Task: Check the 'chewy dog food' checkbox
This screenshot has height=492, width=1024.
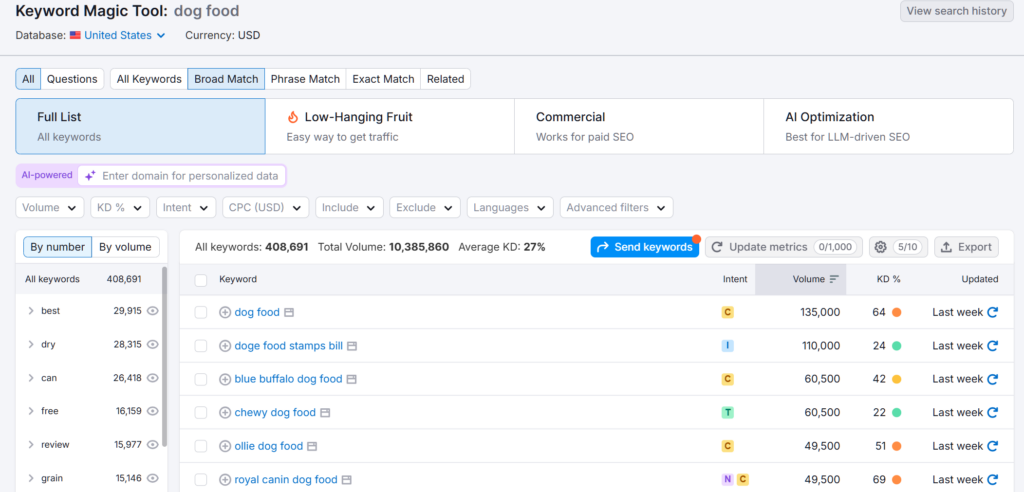Action: pyautogui.click(x=201, y=412)
